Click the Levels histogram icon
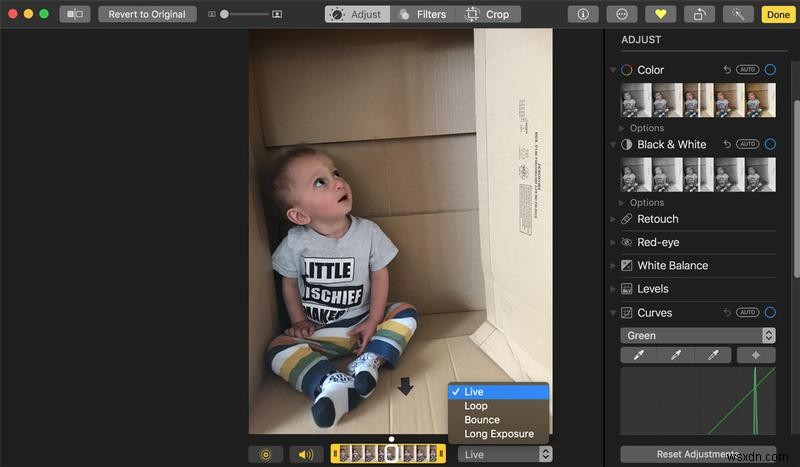Viewport: 800px width, 467px height. tap(627, 289)
